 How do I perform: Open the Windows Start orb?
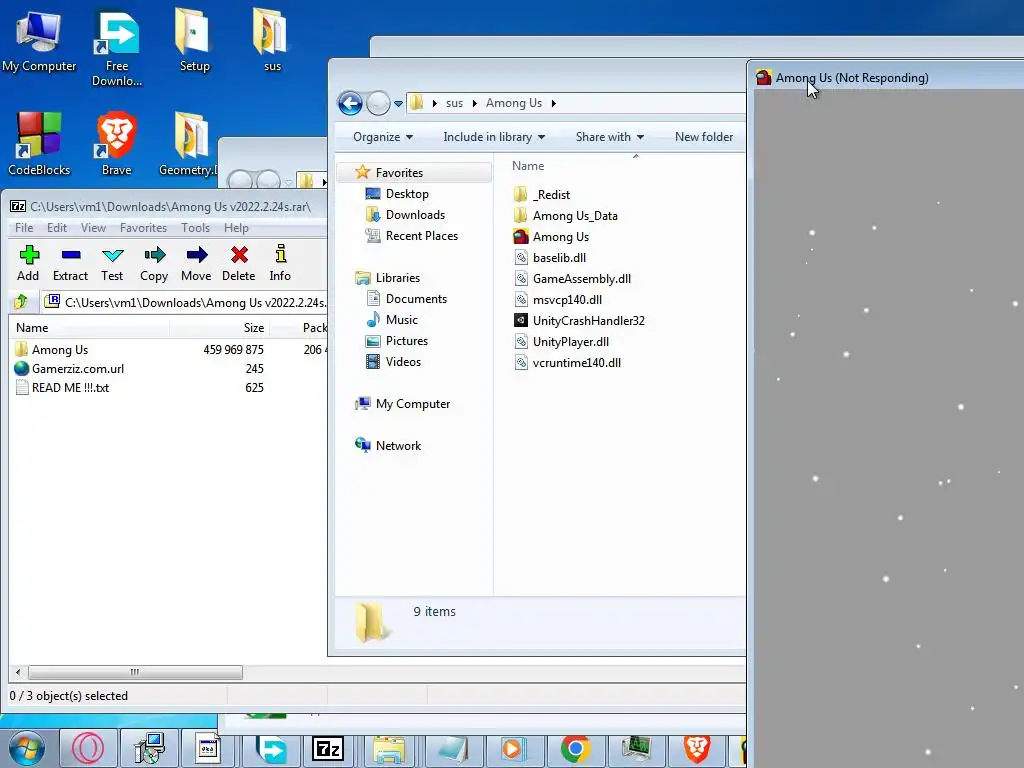click(27, 748)
